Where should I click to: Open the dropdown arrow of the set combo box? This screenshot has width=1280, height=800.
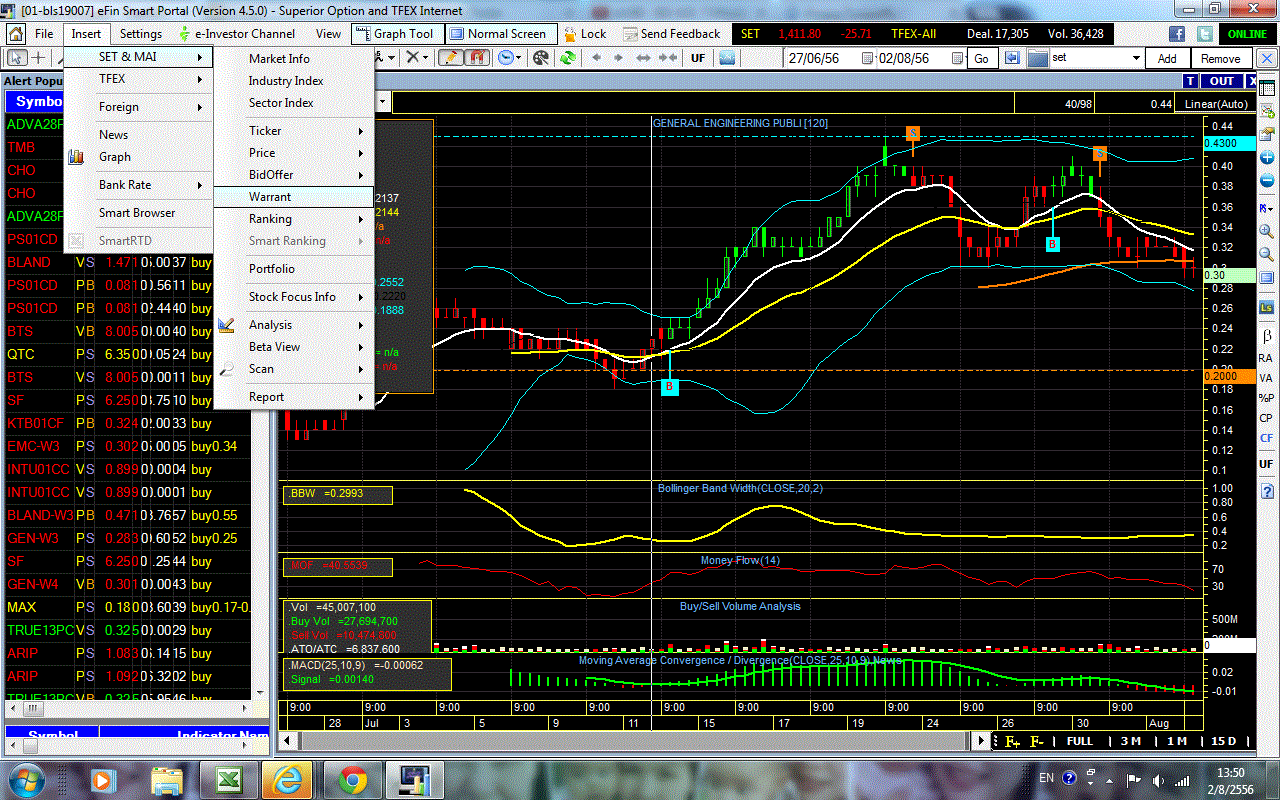[1135, 58]
